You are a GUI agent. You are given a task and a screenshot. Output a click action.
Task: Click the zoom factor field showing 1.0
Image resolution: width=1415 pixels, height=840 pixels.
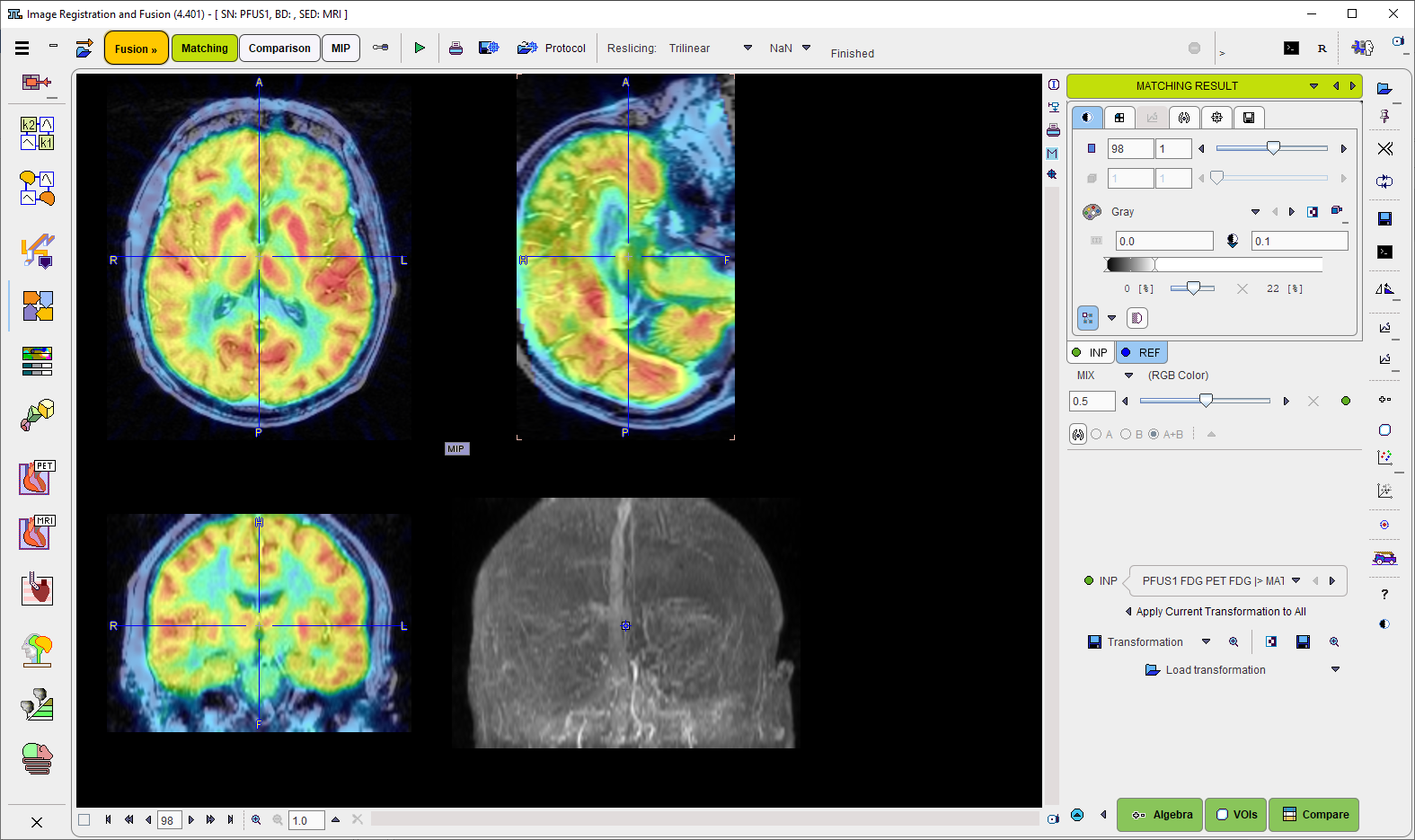click(x=306, y=820)
